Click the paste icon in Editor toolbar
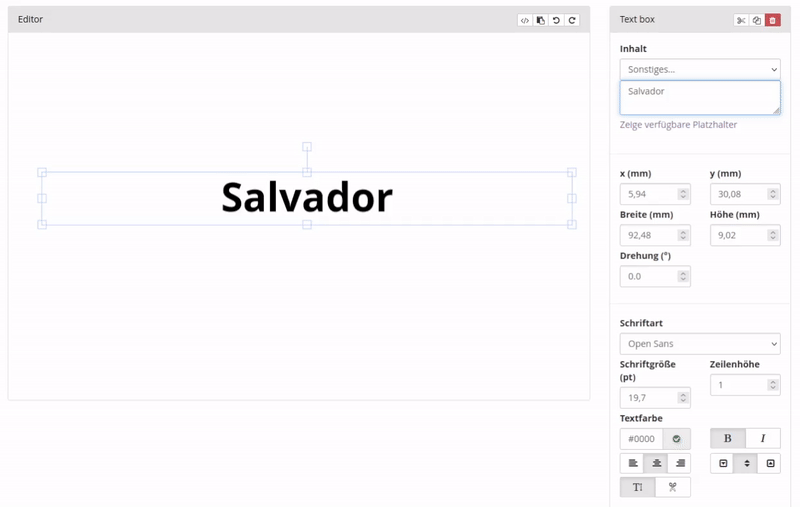This screenshot has width=800, height=507. click(540, 20)
